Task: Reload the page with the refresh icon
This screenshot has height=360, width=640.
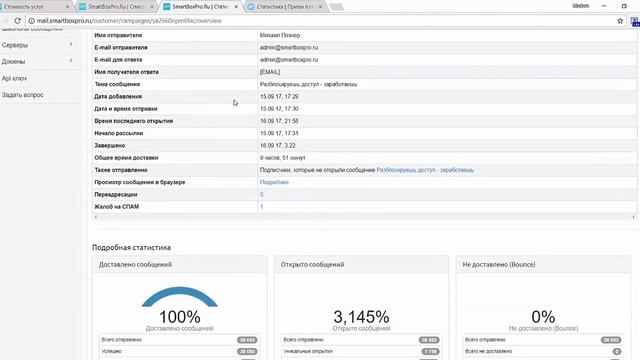Action: click(x=18, y=20)
